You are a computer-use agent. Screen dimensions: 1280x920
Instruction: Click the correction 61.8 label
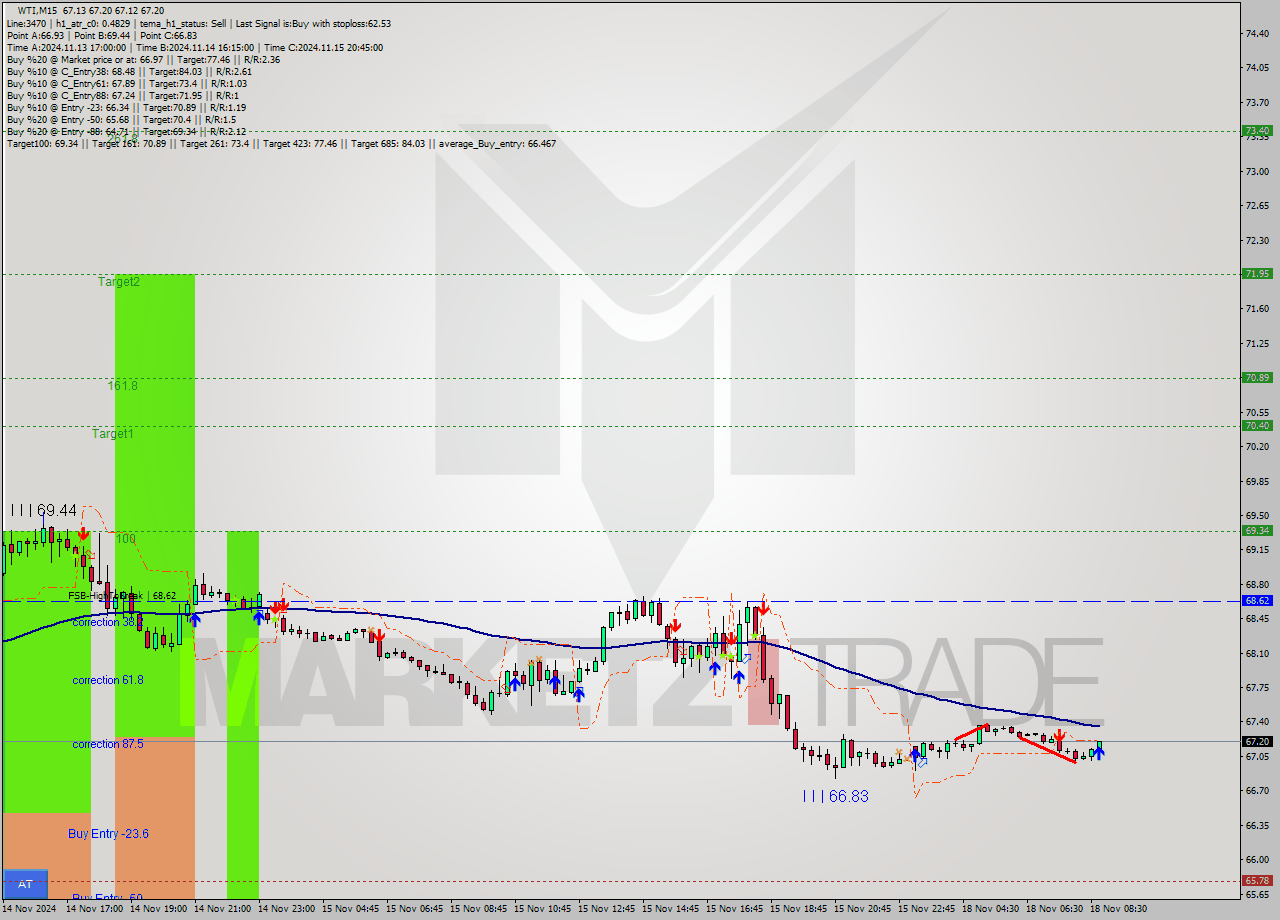(x=107, y=680)
